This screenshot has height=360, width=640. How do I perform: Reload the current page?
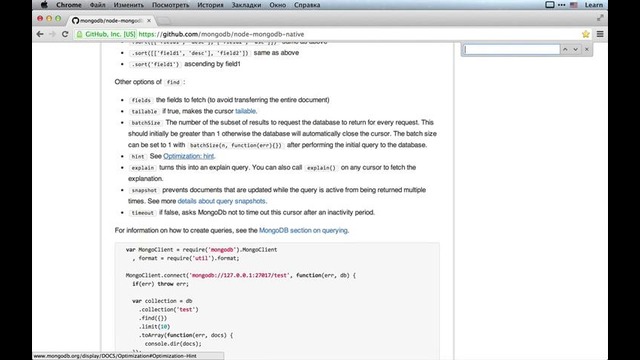coord(65,34)
